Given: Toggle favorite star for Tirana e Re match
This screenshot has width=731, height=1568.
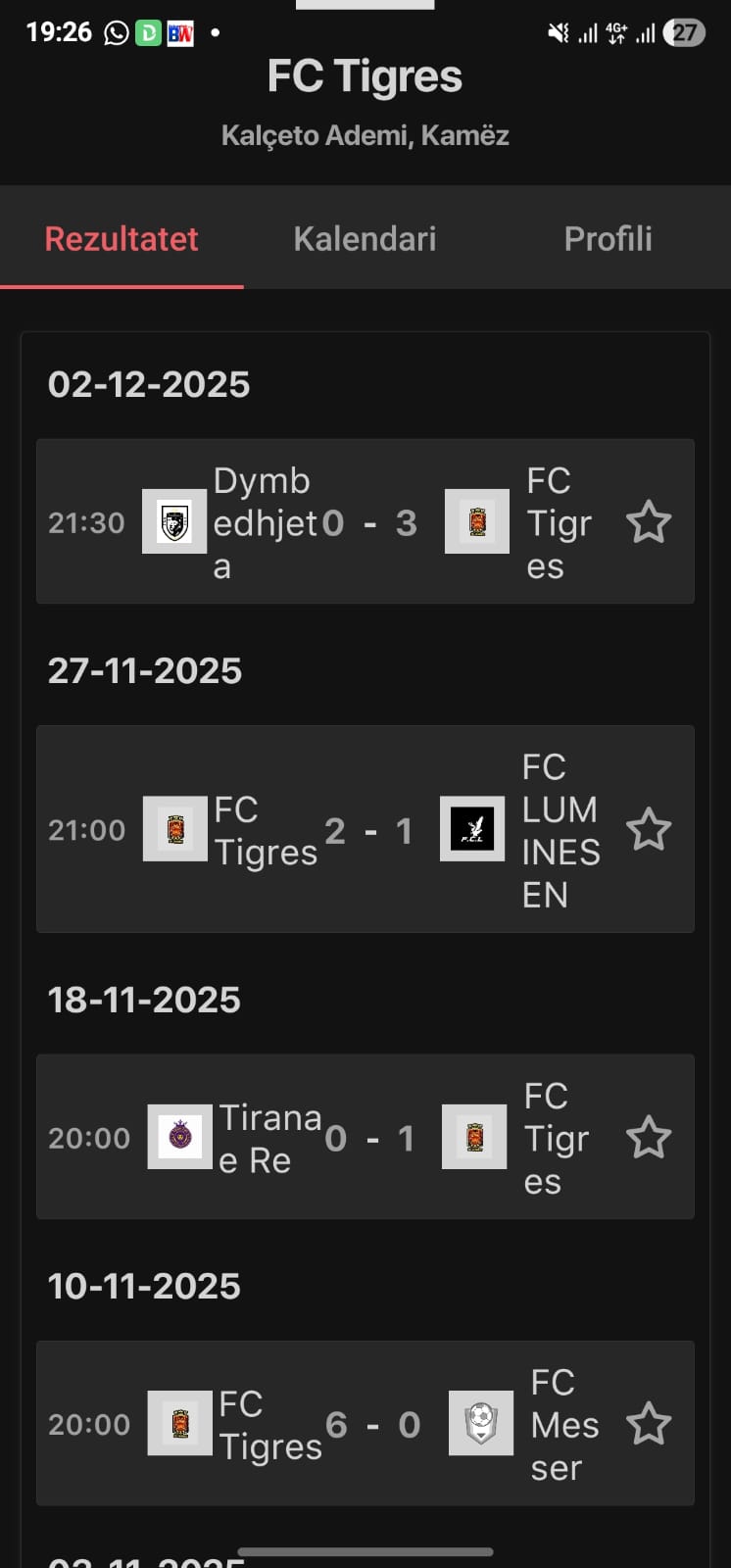Looking at the screenshot, I should [x=648, y=1138].
